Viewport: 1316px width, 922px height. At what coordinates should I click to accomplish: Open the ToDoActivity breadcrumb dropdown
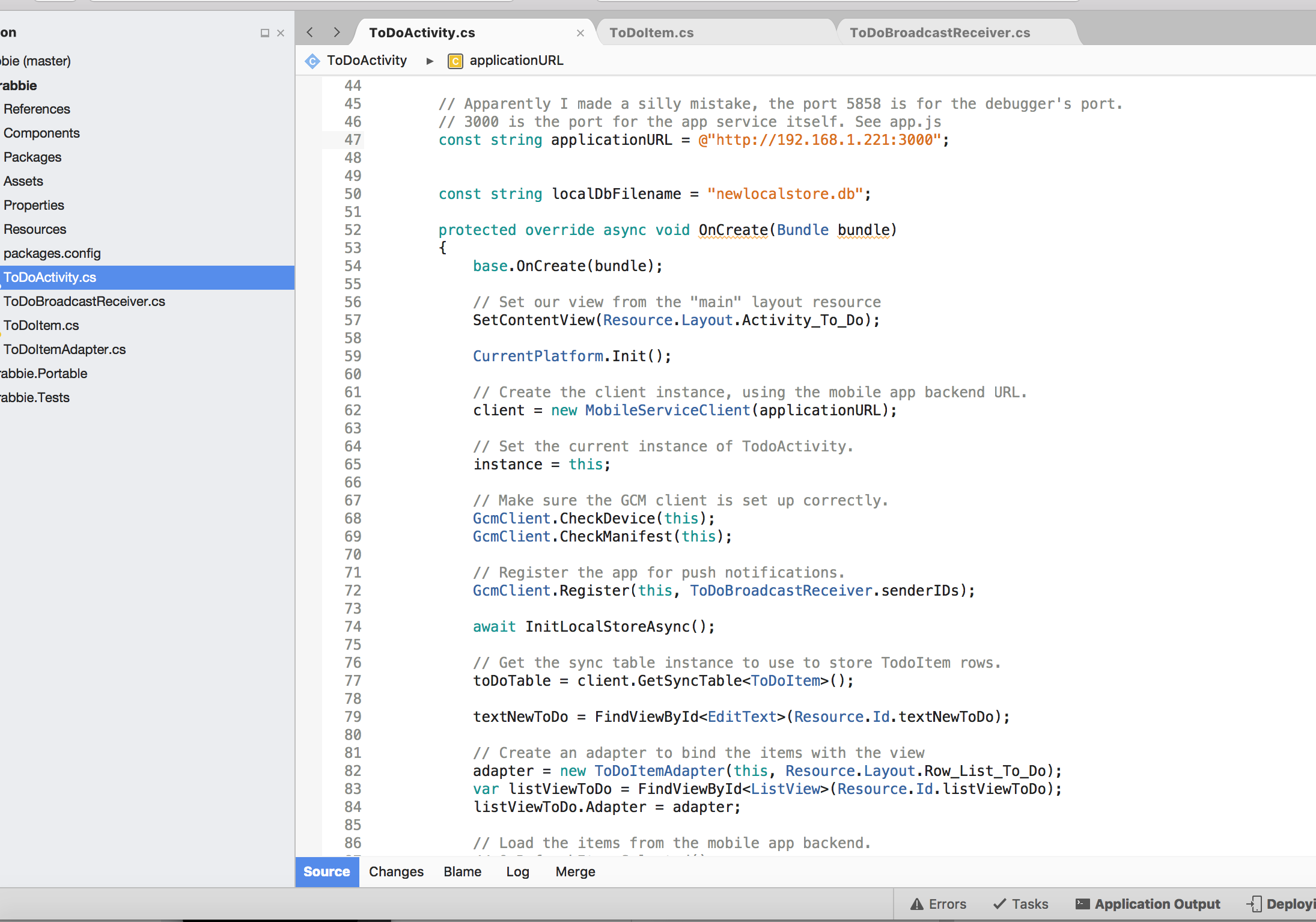[x=367, y=61]
